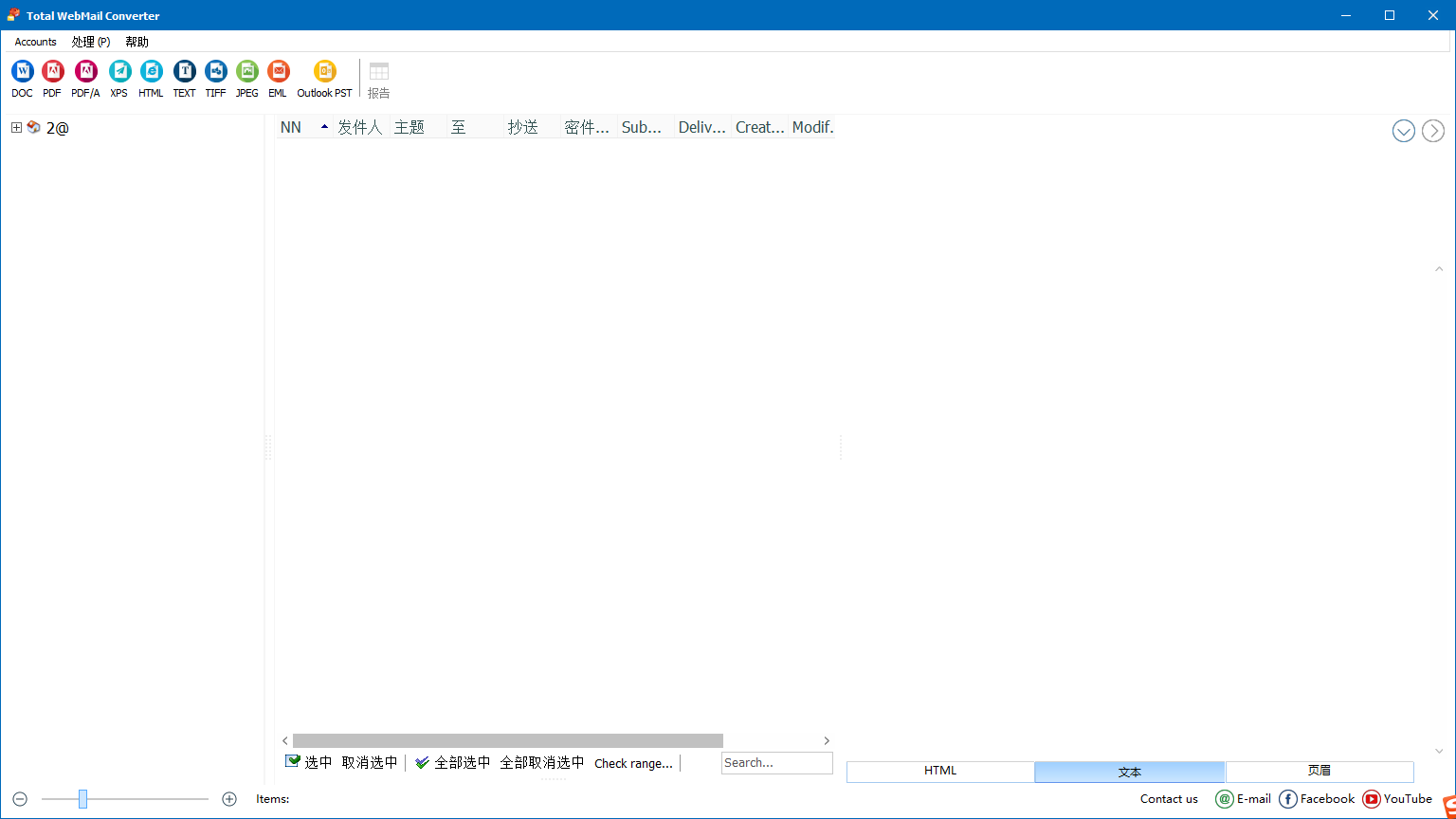Click 全部取消选中 uncheck all button
The image size is (1456, 819).
point(542,762)
